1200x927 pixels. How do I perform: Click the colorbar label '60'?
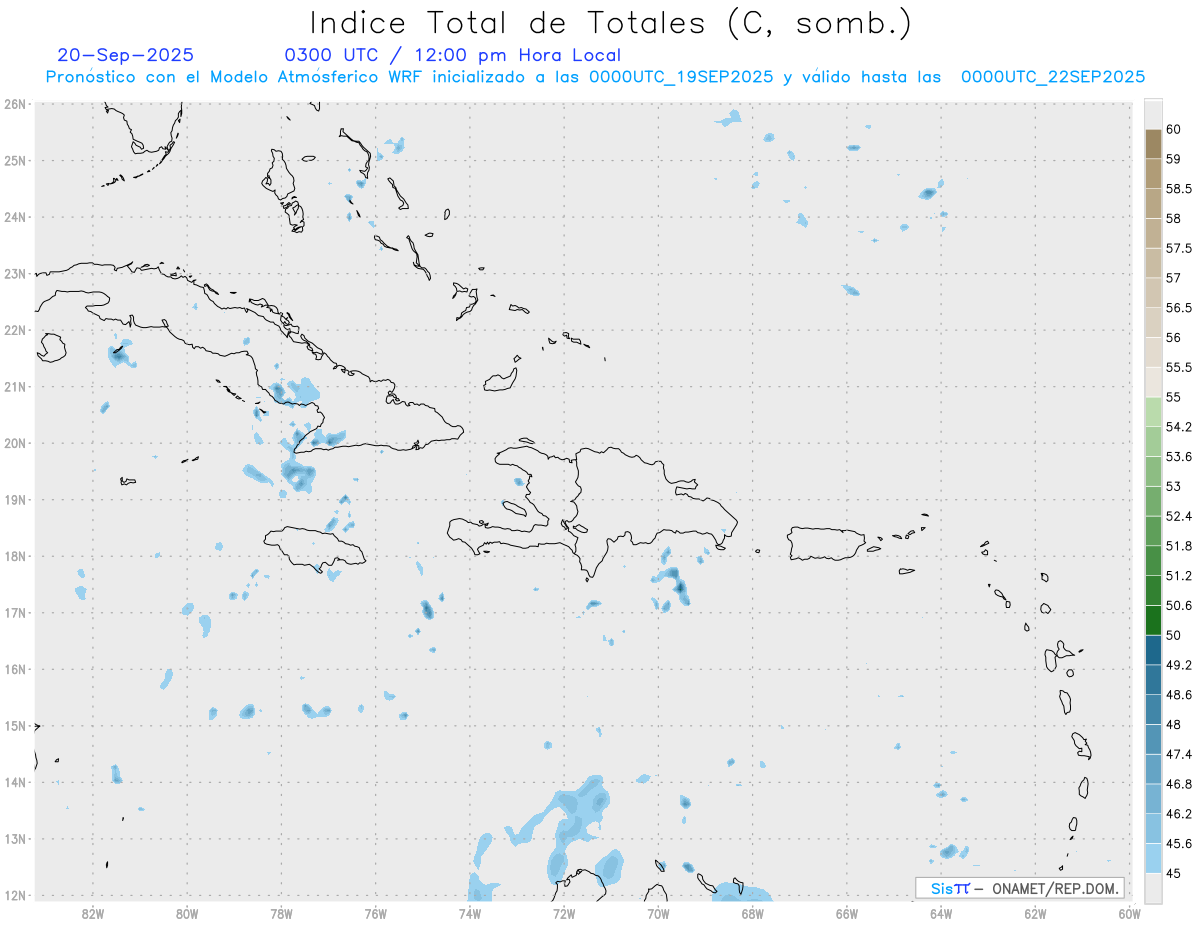click(1174, 129)
